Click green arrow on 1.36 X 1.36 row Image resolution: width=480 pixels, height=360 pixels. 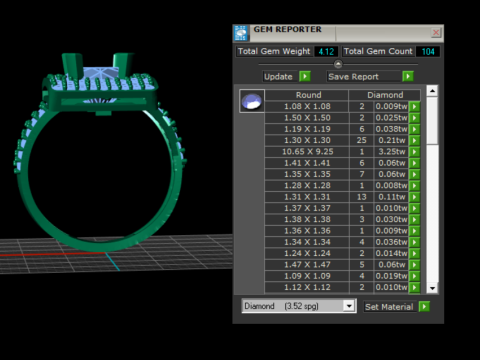click(414, 231)
